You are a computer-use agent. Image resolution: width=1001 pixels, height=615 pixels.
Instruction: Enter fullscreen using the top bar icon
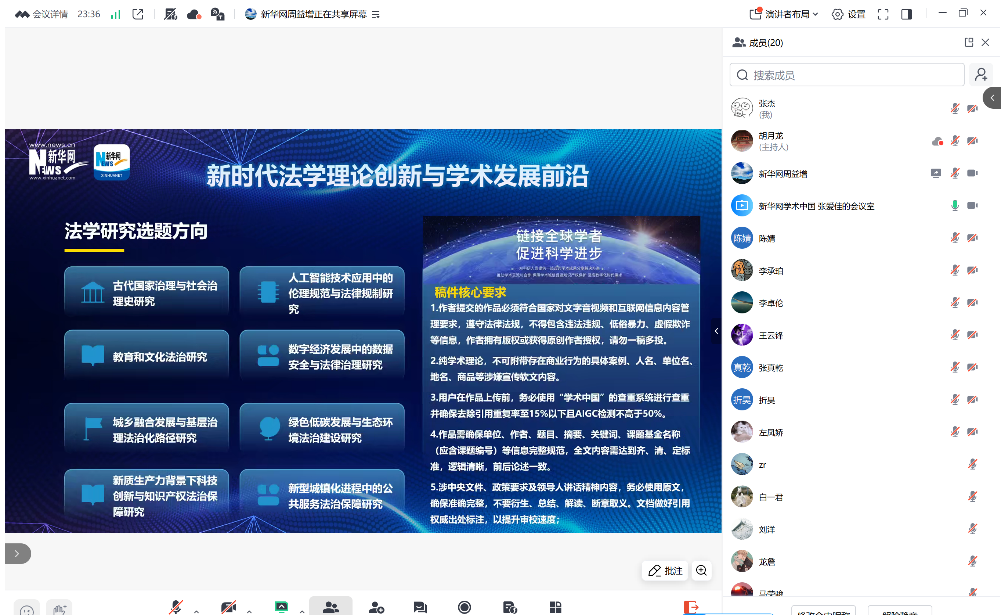(x=883, y=14)
